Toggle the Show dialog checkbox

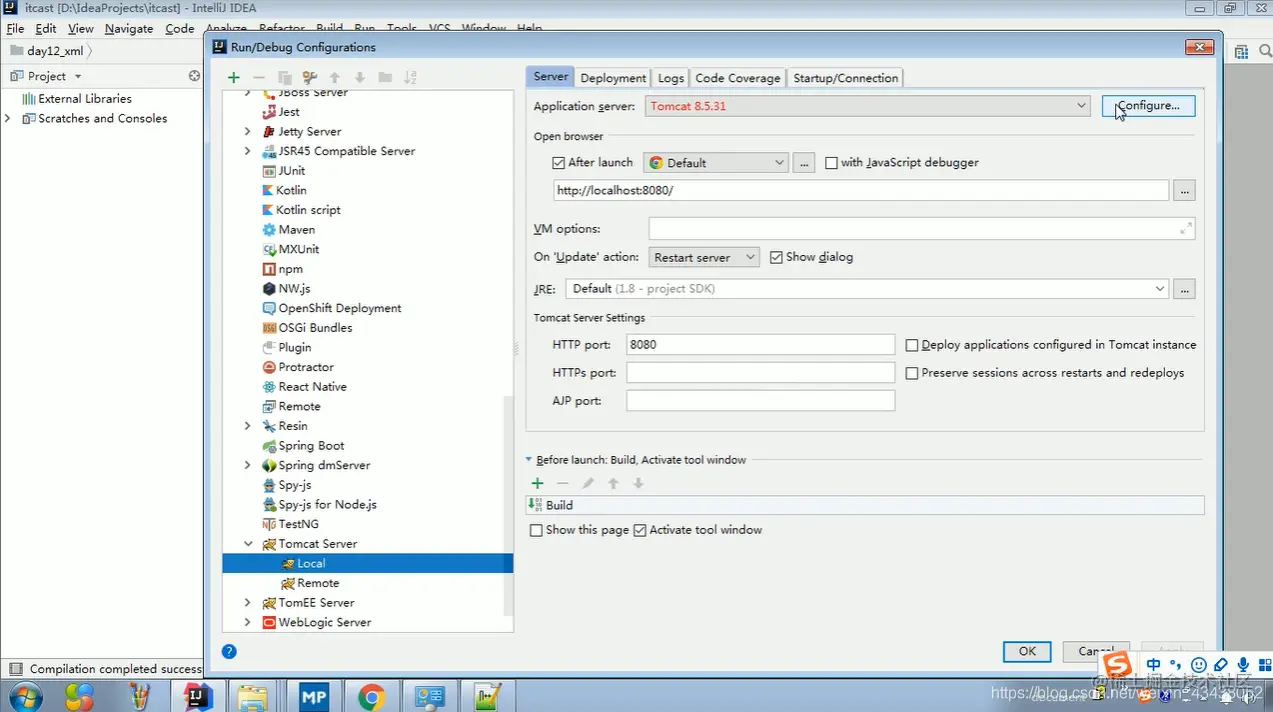point(776,257)
